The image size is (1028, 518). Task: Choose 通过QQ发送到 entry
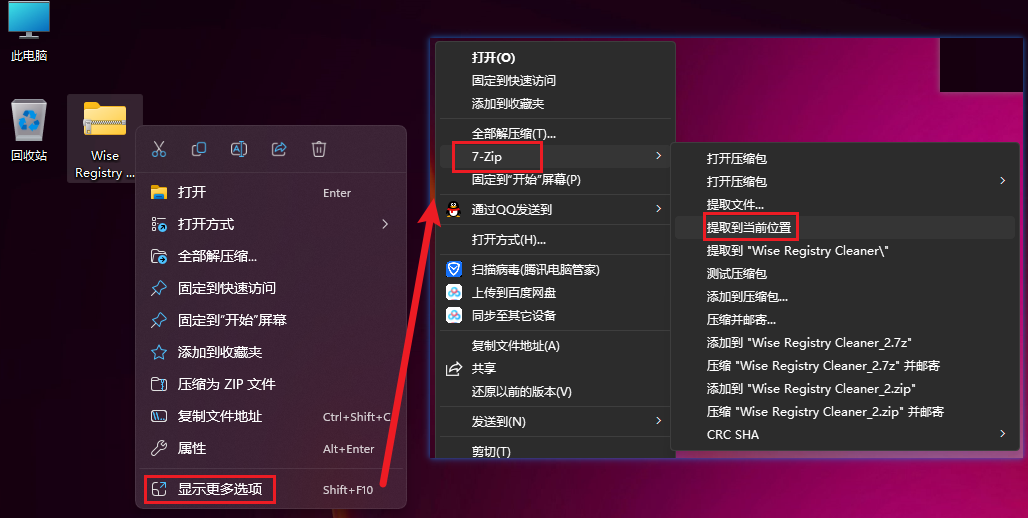(x=555, y=209)
